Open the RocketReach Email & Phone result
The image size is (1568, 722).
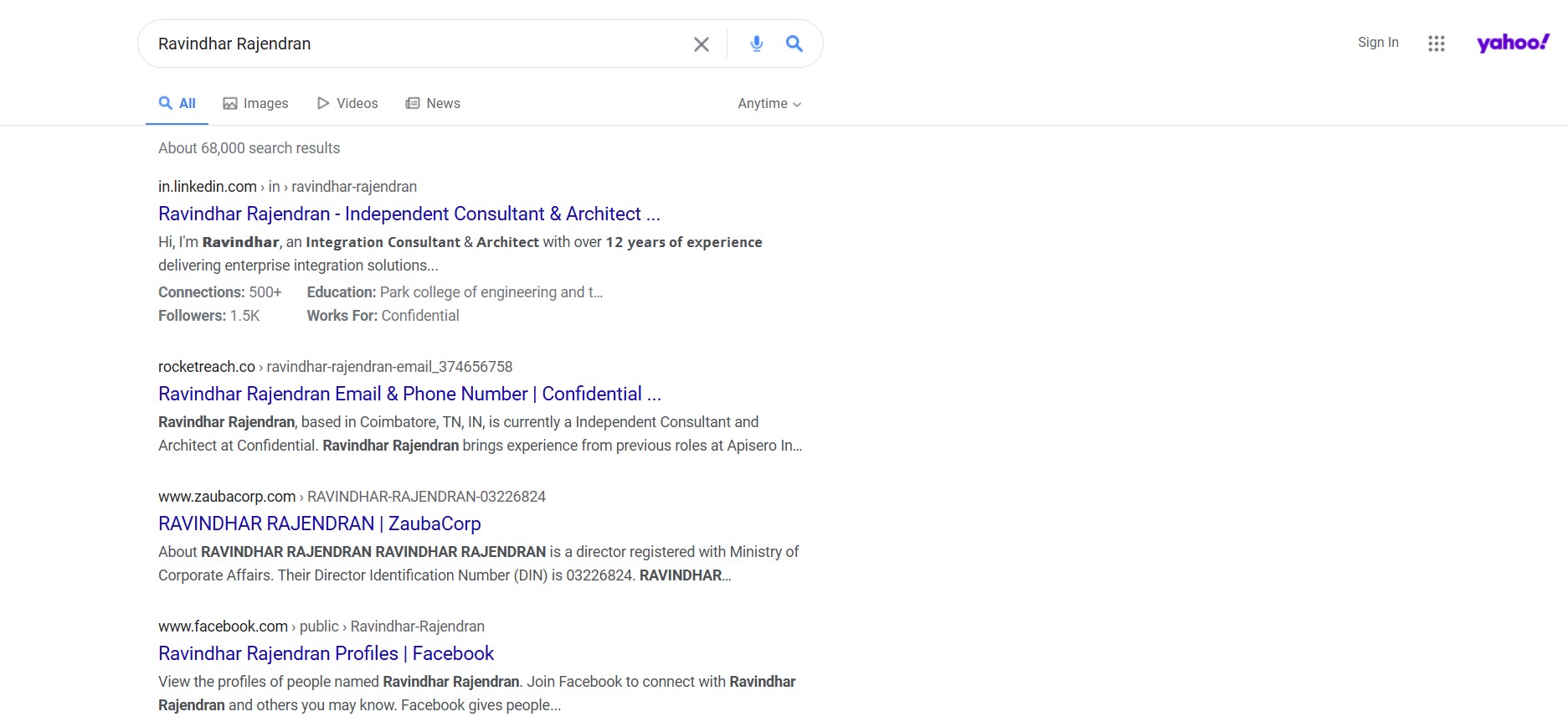pos(409,395)
